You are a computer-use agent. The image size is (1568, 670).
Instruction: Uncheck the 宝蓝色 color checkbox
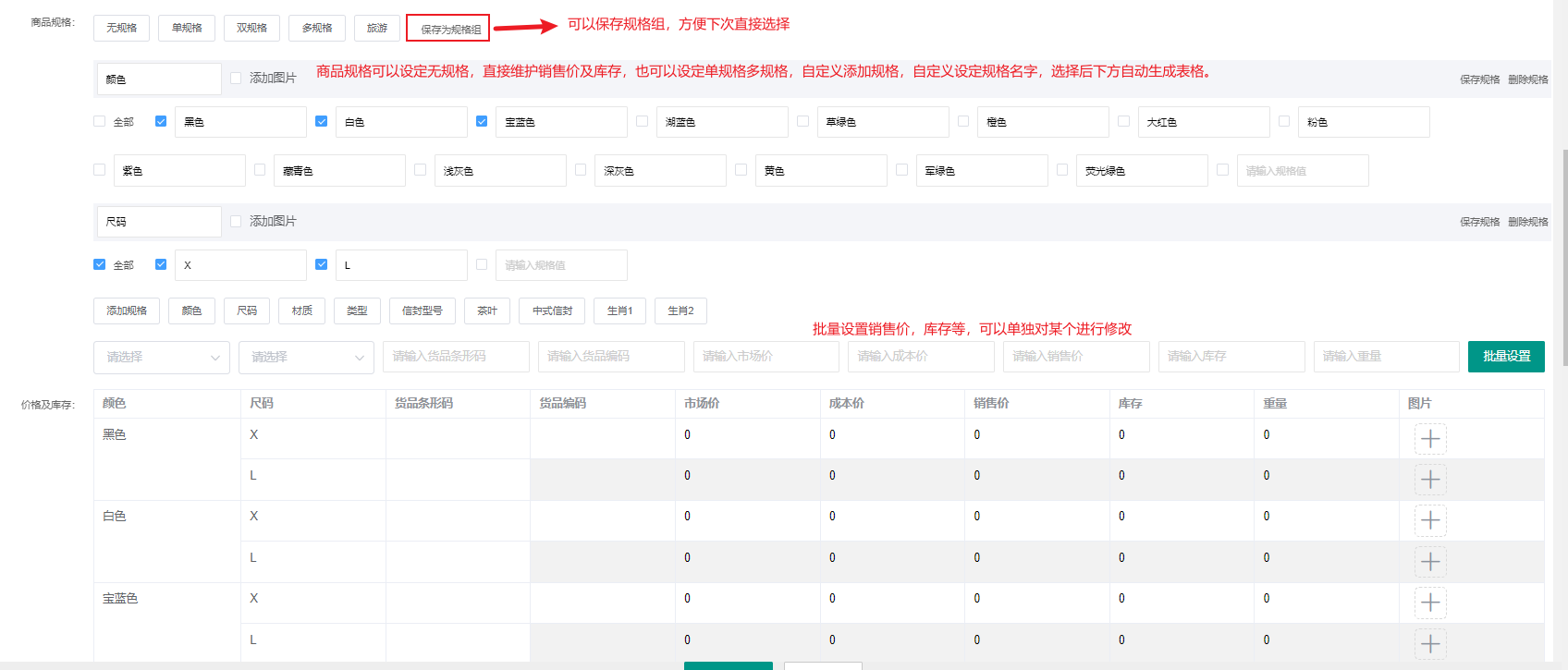(482, 121)
